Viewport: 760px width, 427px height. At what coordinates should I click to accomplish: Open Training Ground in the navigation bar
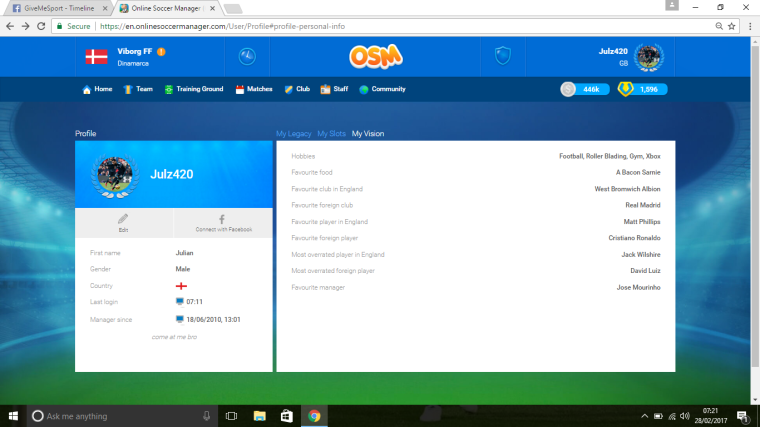tap(194, 89)
